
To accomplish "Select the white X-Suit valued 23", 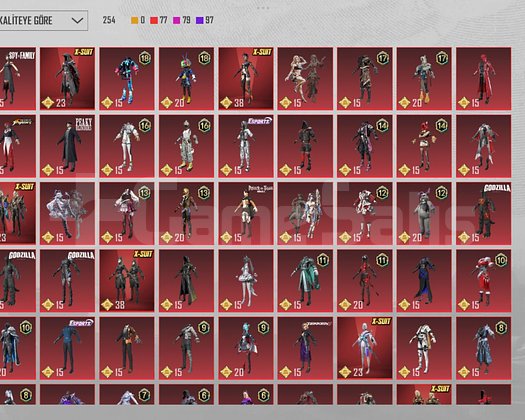I will tap(365, 348).
